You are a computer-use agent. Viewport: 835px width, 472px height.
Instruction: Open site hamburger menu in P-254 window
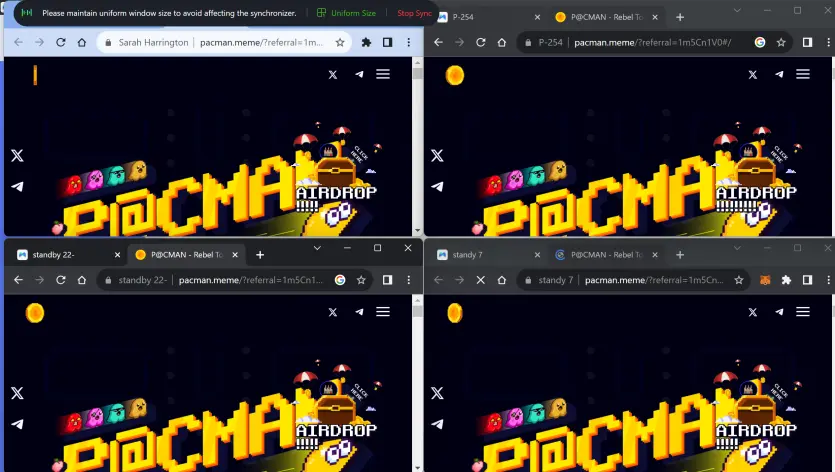(x=803, y=74)
